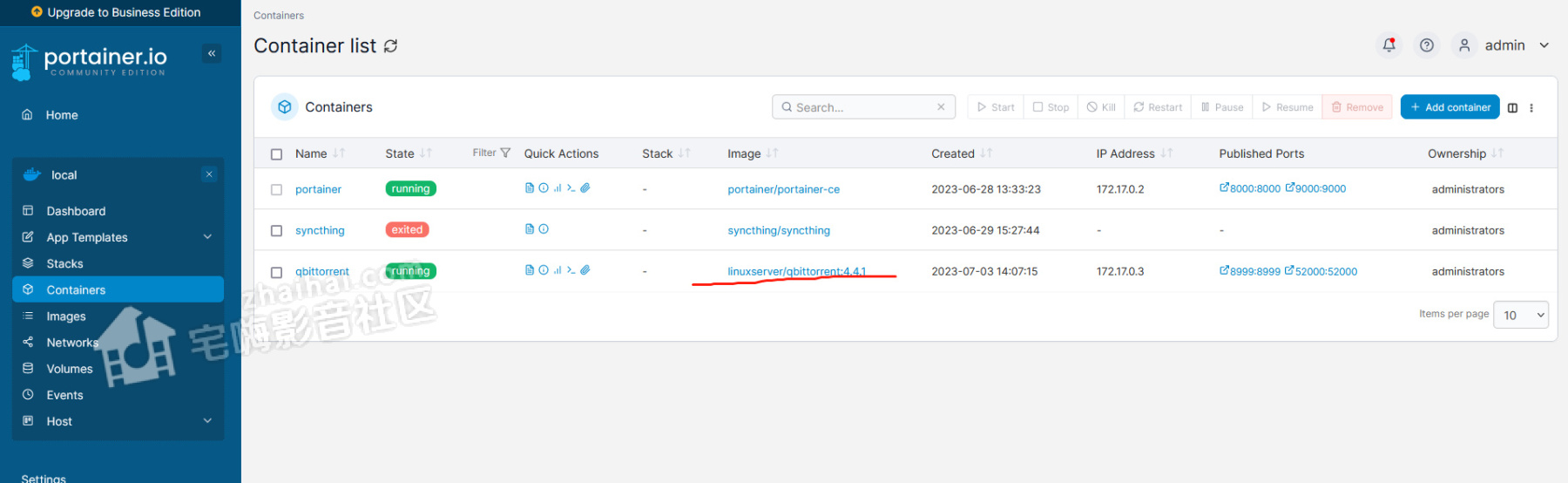Viewport: 1568px width, 483px height.
Task: Inspect the syncthing container
Action: tap(544, 229)
